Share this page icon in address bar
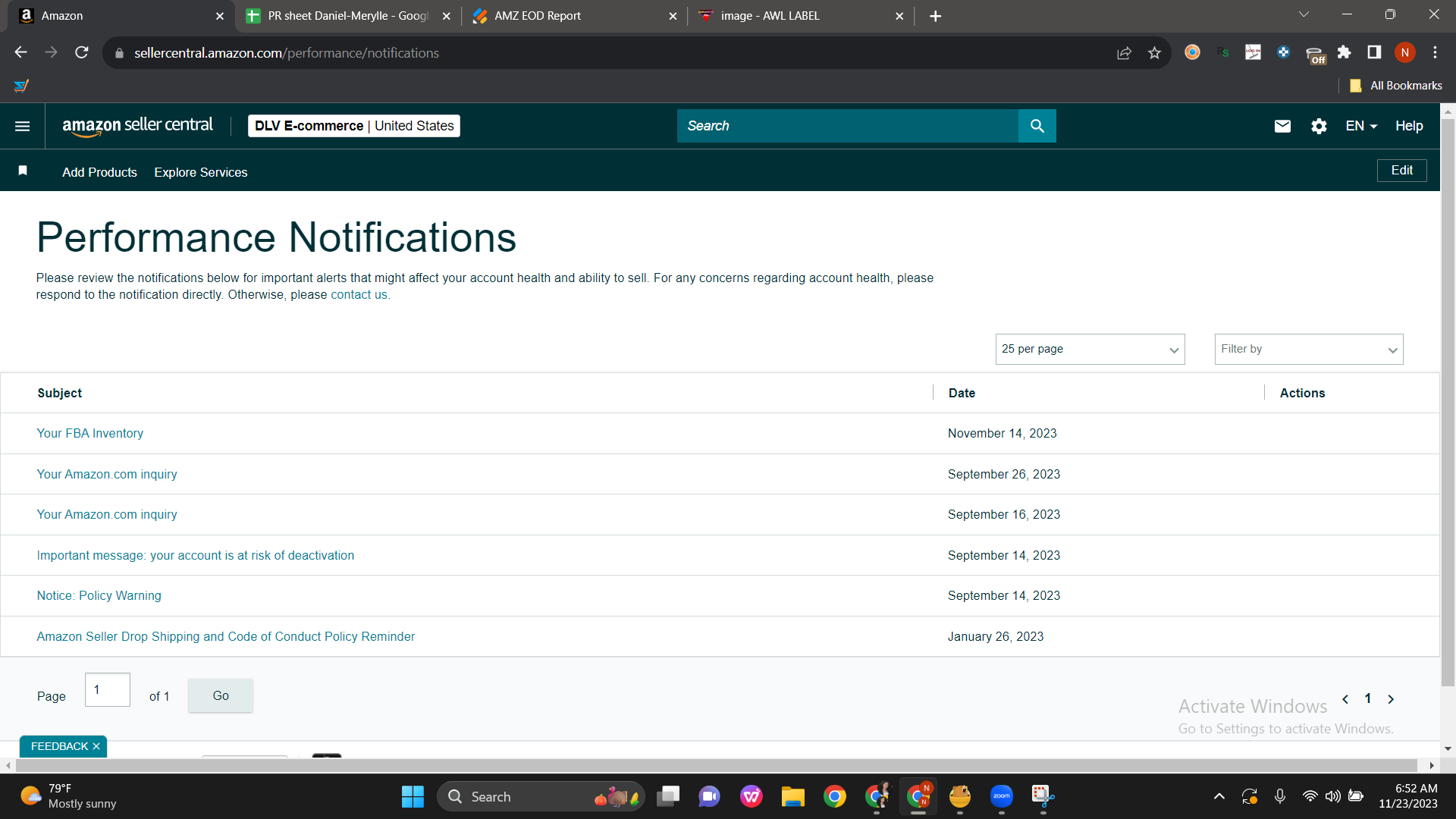This screenshot has height=819, width=1456. [1124, 52]
